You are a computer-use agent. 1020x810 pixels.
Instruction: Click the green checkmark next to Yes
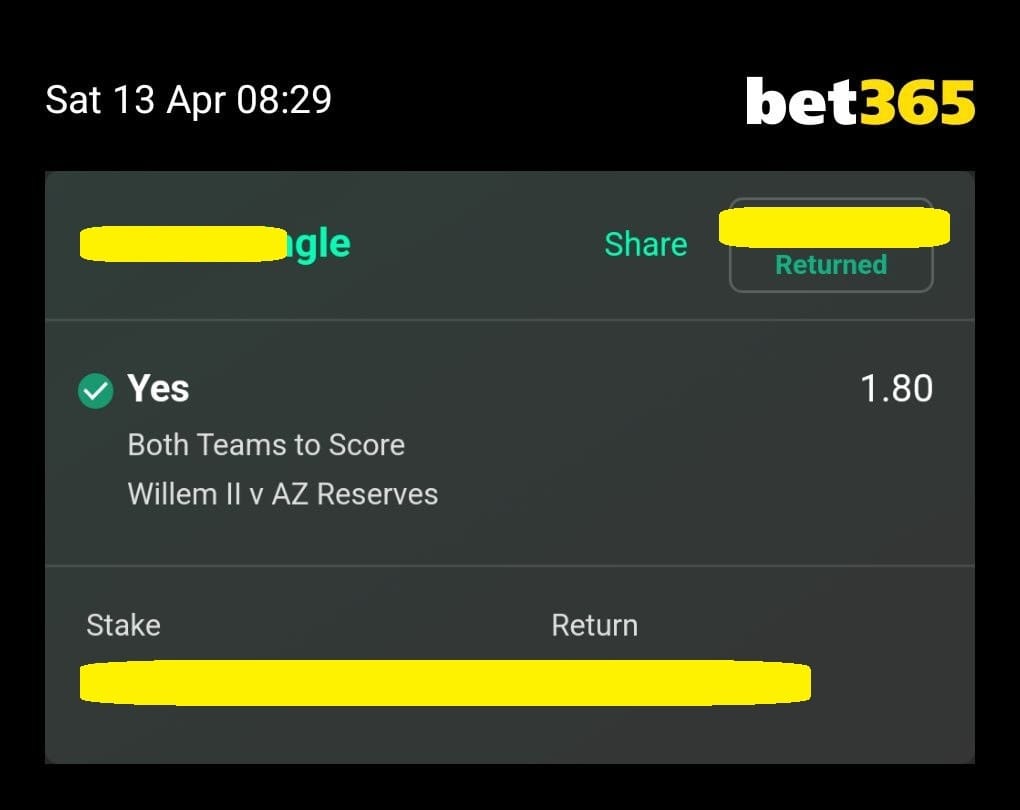pyautogui.click(x=96, y=390)
